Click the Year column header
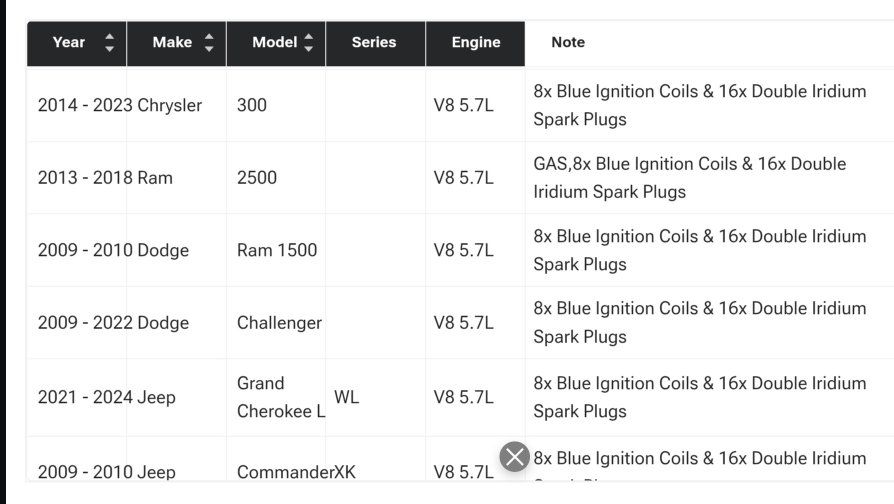The width and height of the screenshot is (894, 504). 69,43
